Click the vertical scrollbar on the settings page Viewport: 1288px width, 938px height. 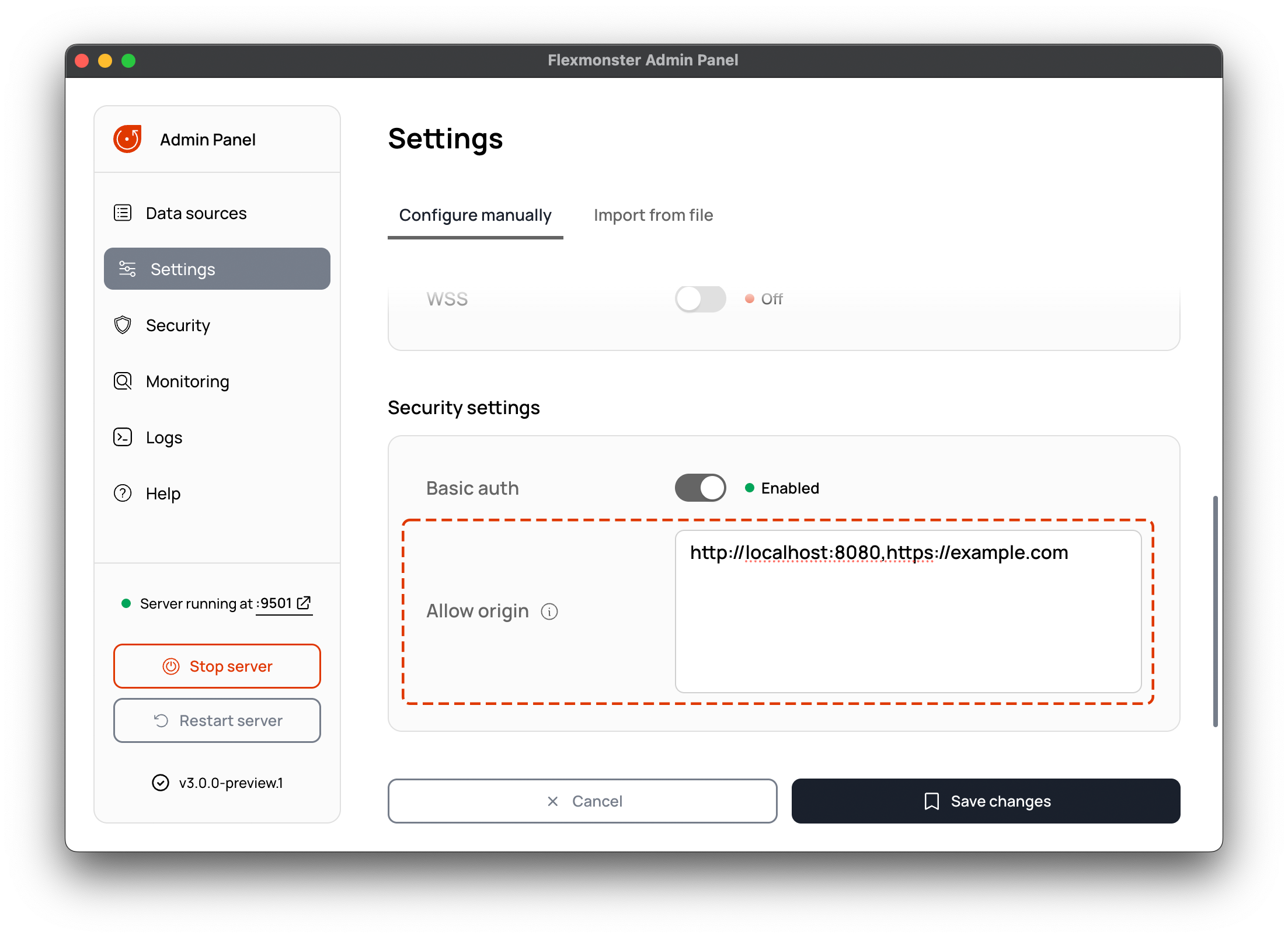1216,612
